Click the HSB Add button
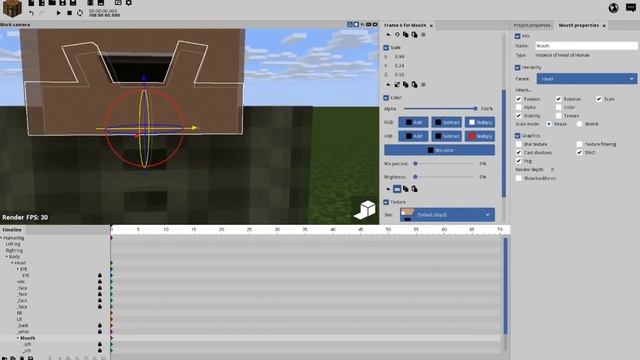The image size is (640, 360). (x=413, y=136)
